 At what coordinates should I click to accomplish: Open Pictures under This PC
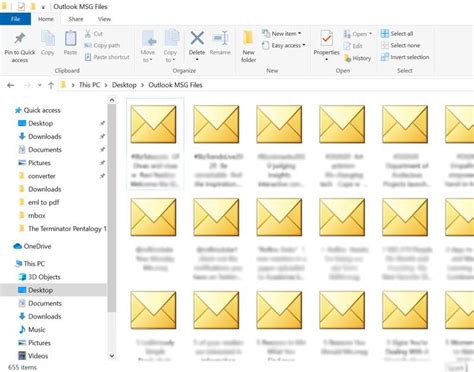[x=34, y=343]
